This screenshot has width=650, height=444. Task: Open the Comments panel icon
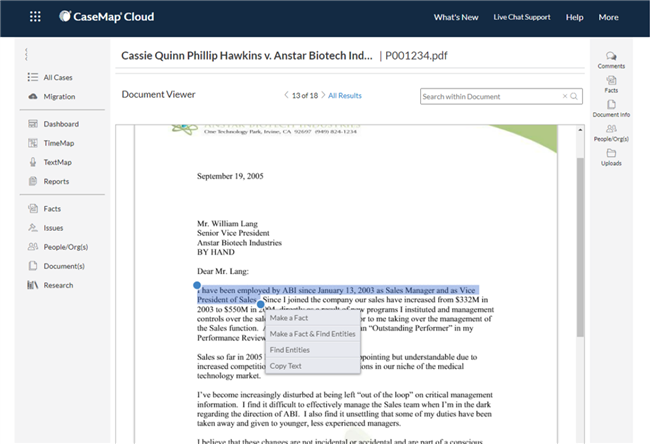(x=611, y=56)
